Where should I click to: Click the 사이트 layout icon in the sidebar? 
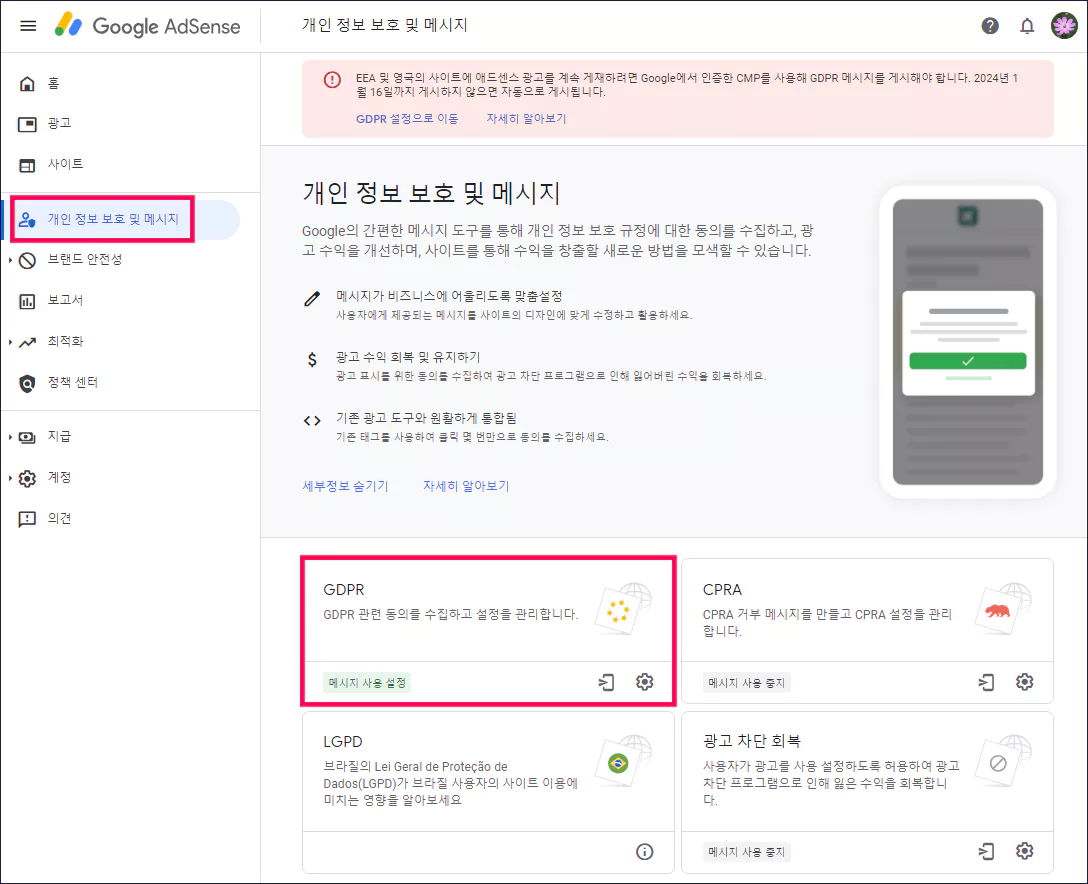[27, 165]
